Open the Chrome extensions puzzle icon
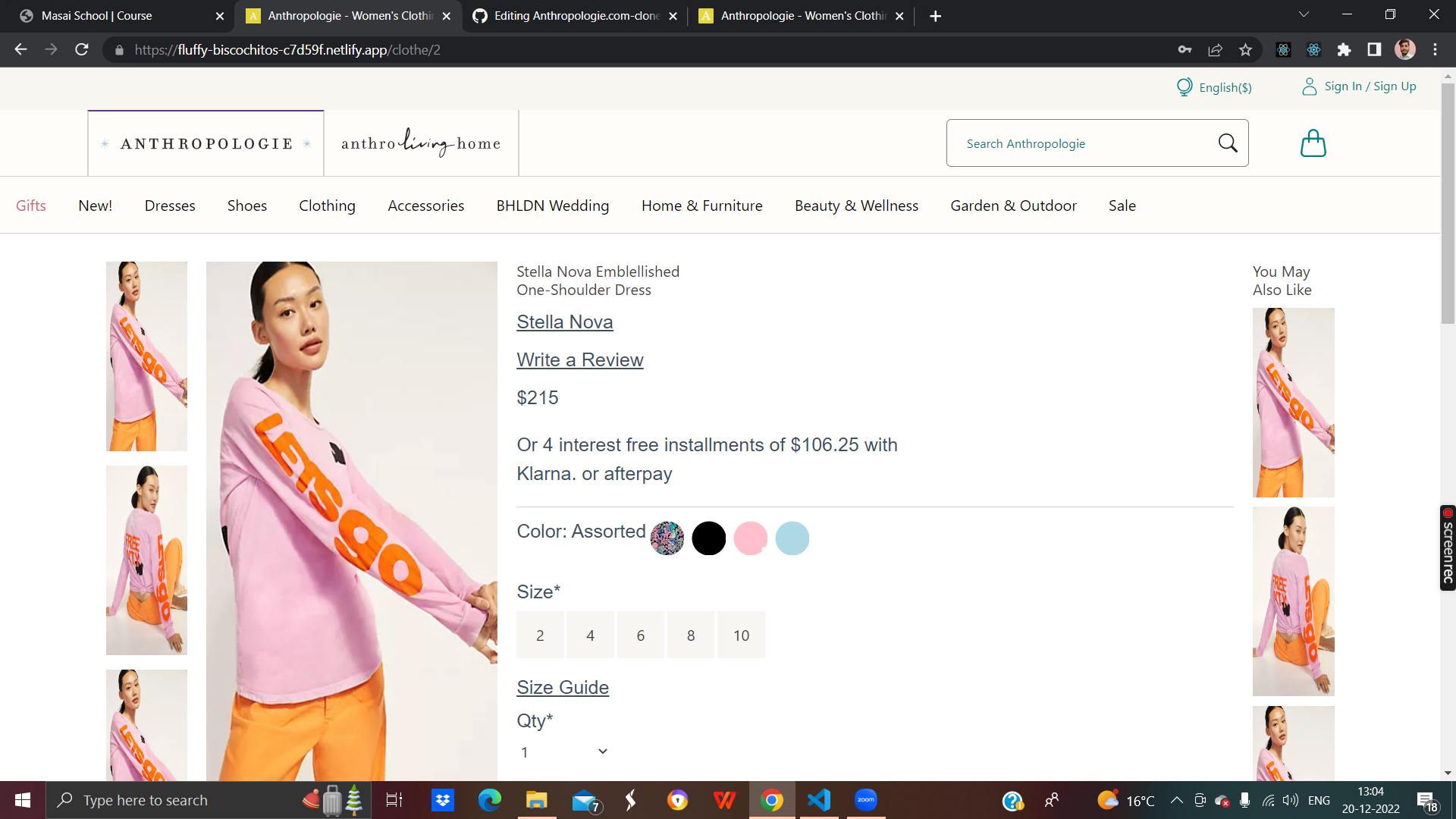 [1344, 50]
